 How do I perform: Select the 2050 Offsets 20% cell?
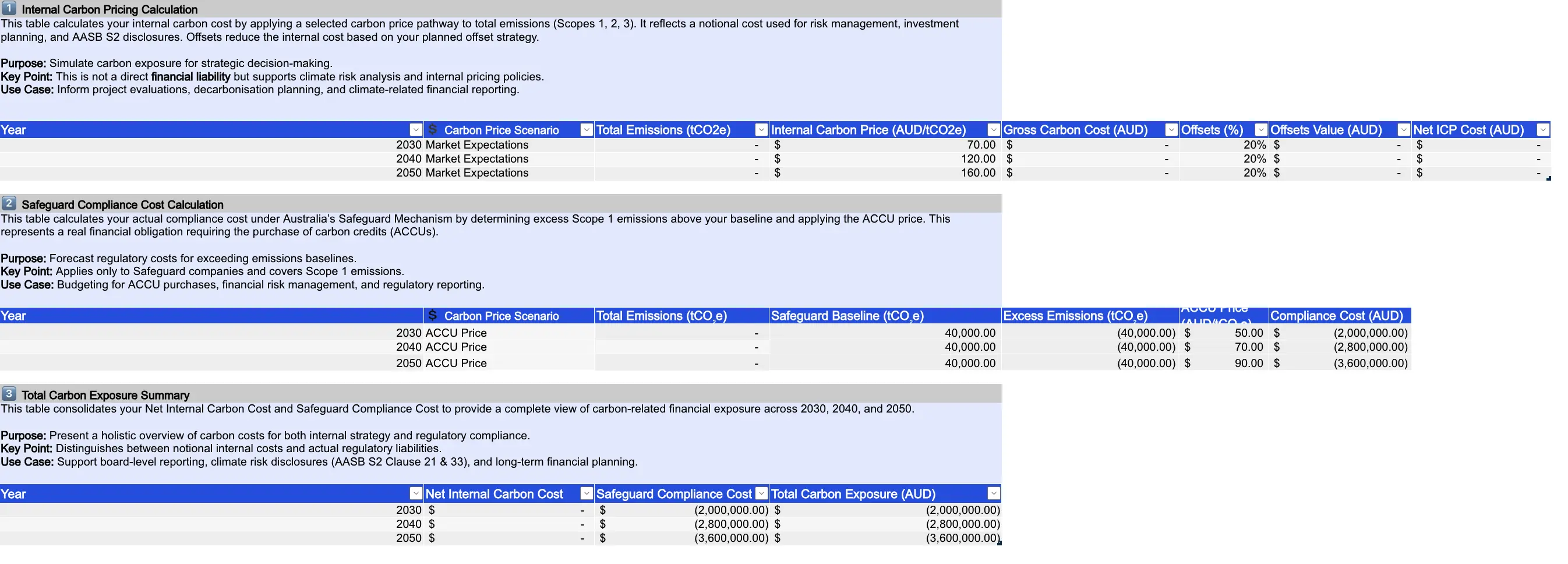(1224, 173)
